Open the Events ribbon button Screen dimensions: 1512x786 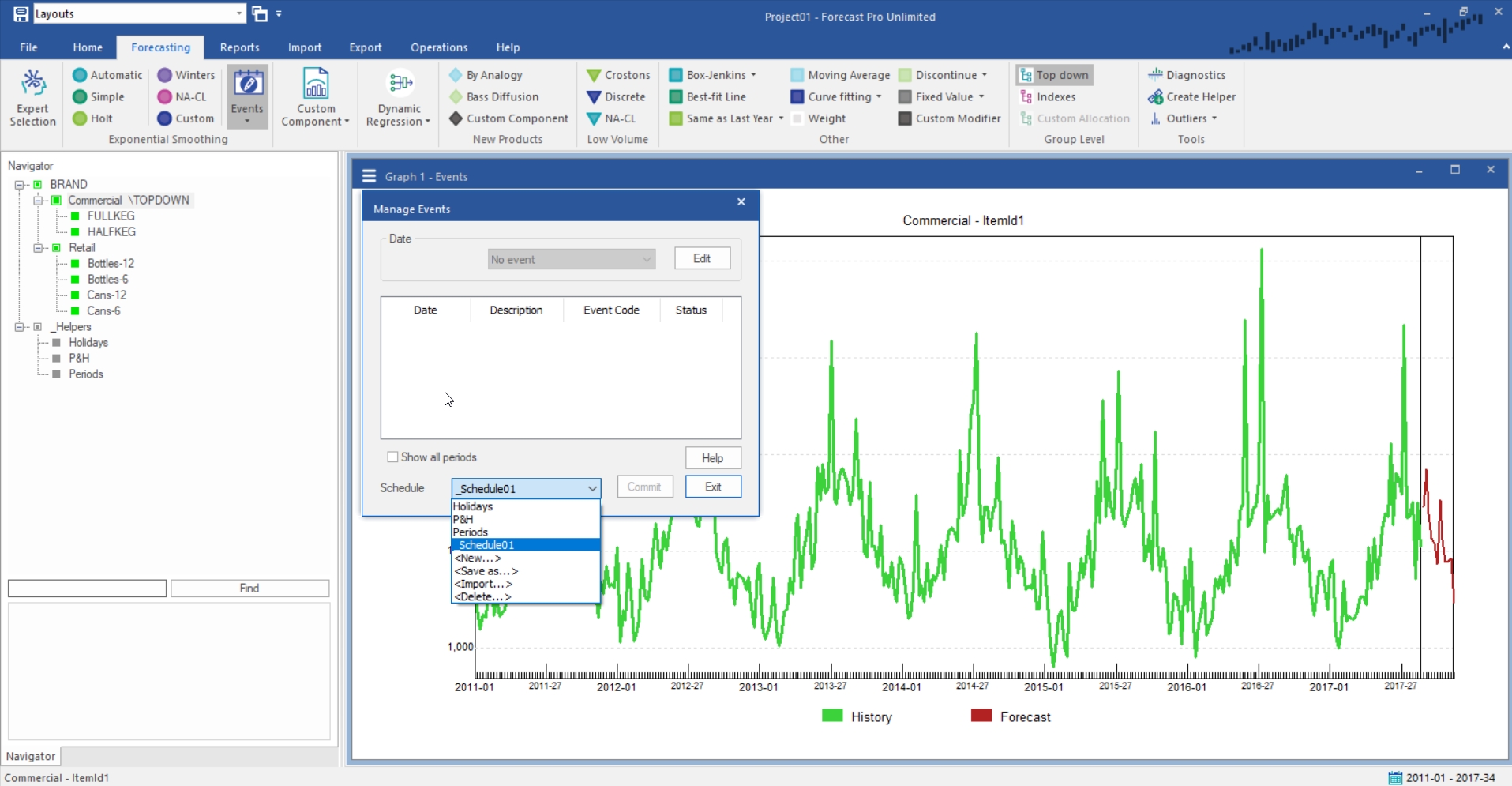tap(247, 96)
